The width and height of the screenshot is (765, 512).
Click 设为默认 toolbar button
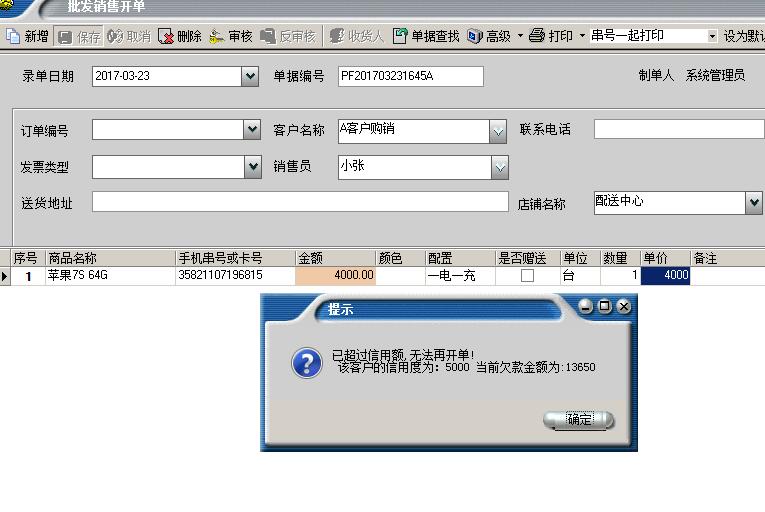pos(744,36)
